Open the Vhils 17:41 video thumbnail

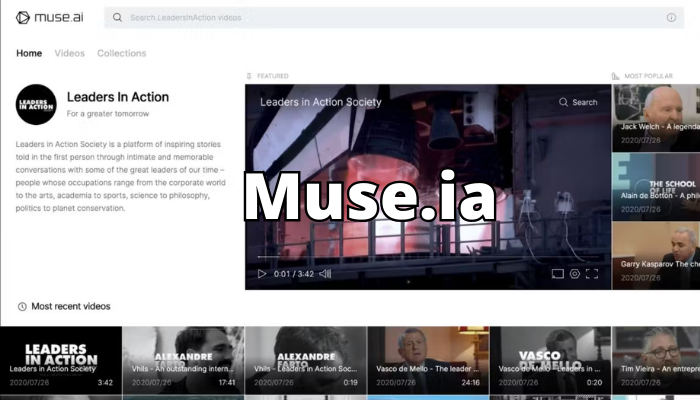(183, 360)
